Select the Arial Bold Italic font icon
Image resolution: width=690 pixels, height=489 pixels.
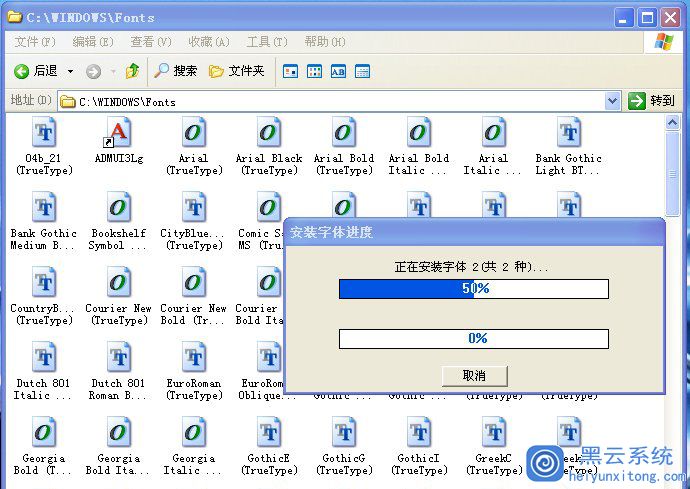pos(418,132)
